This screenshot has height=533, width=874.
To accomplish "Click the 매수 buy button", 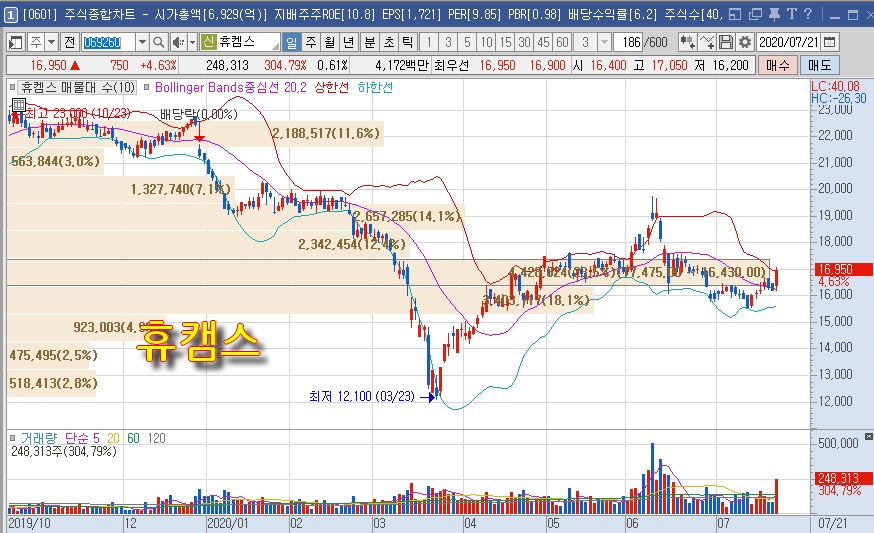I will pos(778,65).
